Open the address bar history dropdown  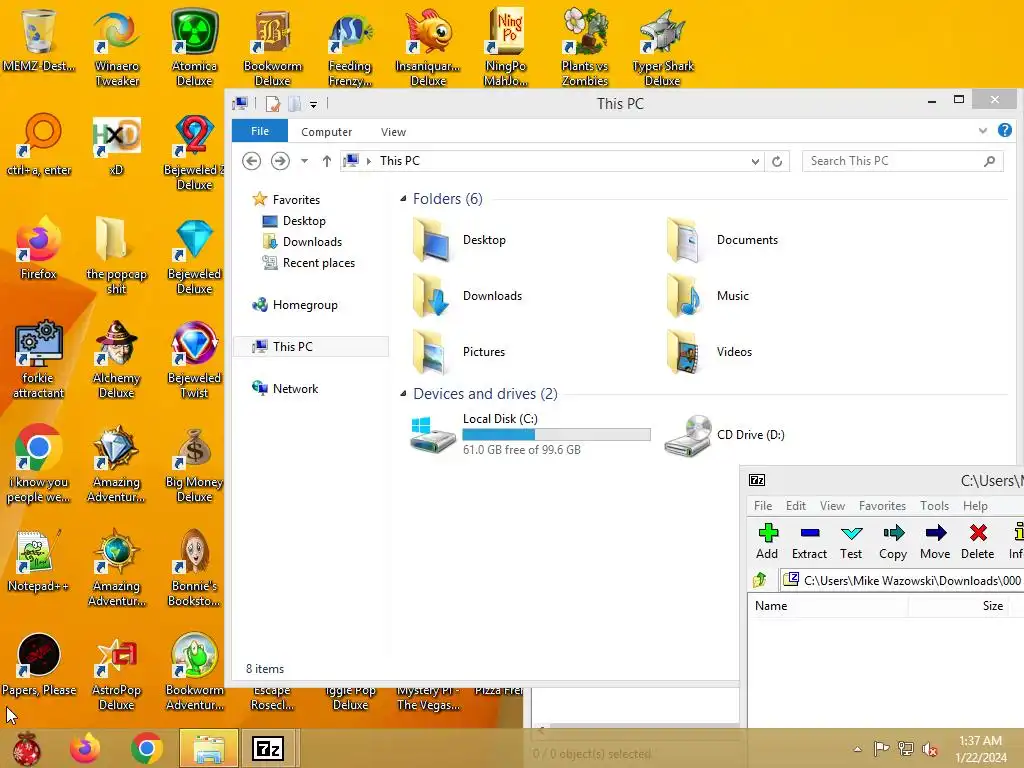[x=755, y=161]
